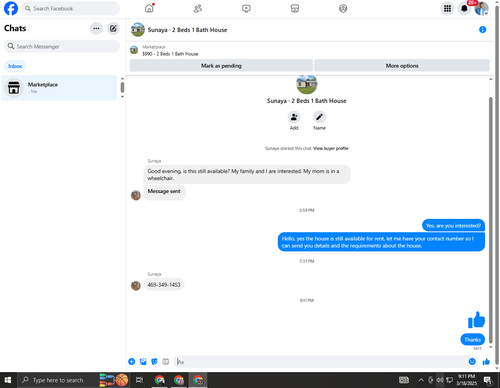500x388 pixels.
Task: Click the Thanks message bubble
Action: (473, 339)
